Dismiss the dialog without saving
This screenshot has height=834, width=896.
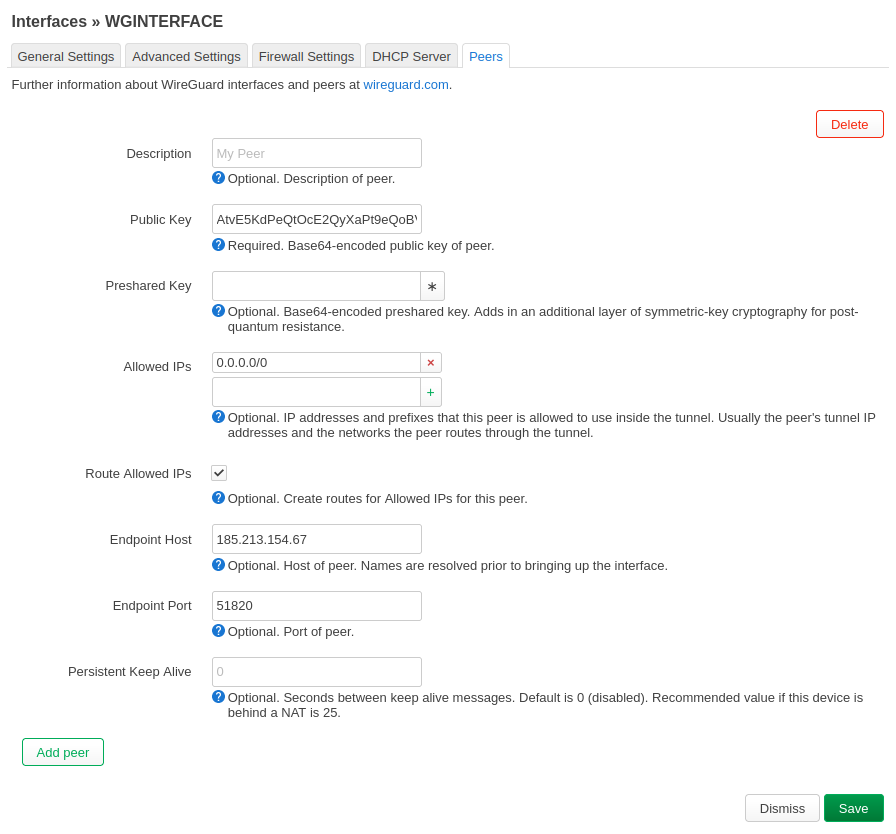[782, 808]
